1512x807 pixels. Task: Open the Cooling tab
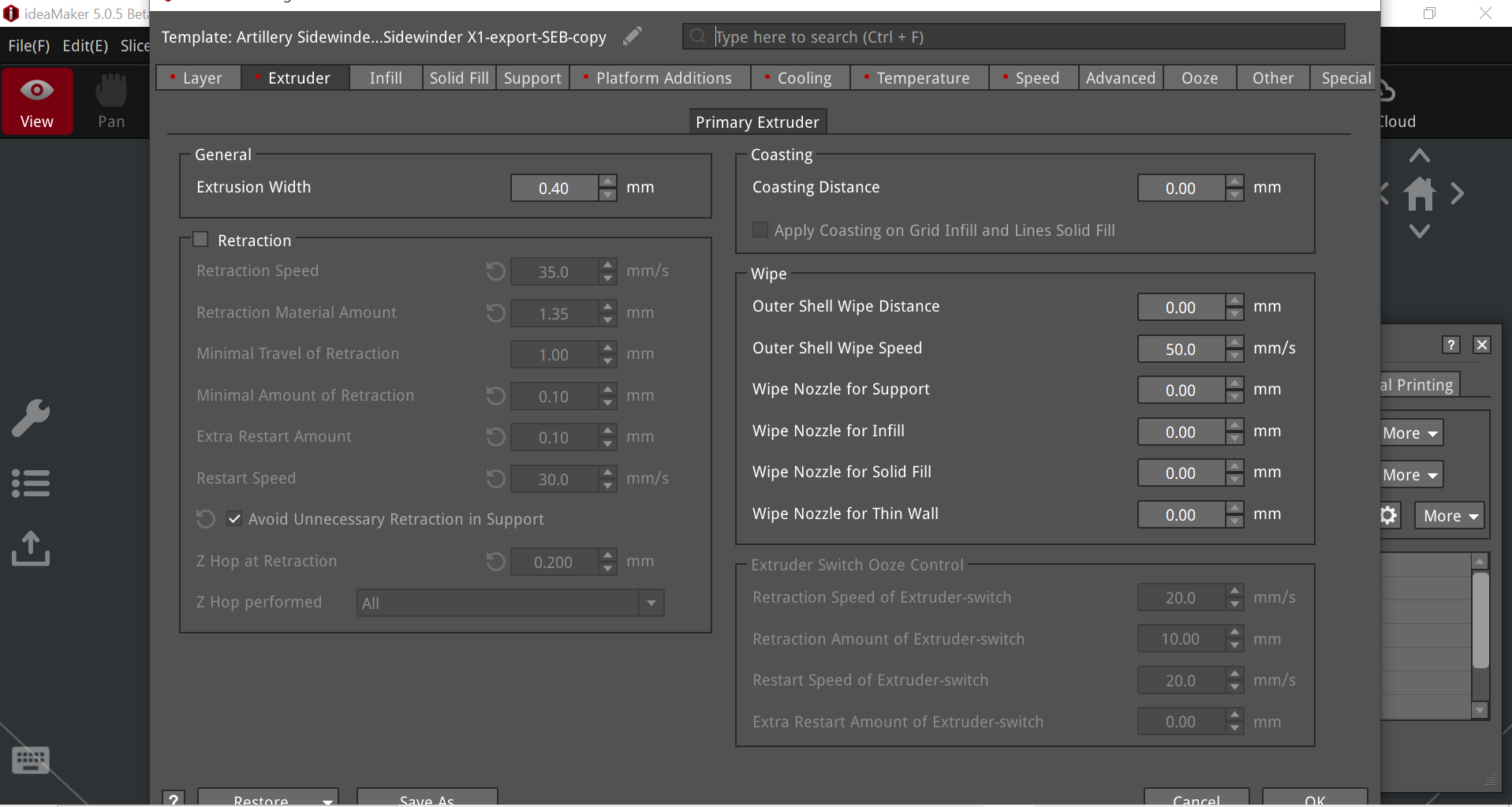801,78
